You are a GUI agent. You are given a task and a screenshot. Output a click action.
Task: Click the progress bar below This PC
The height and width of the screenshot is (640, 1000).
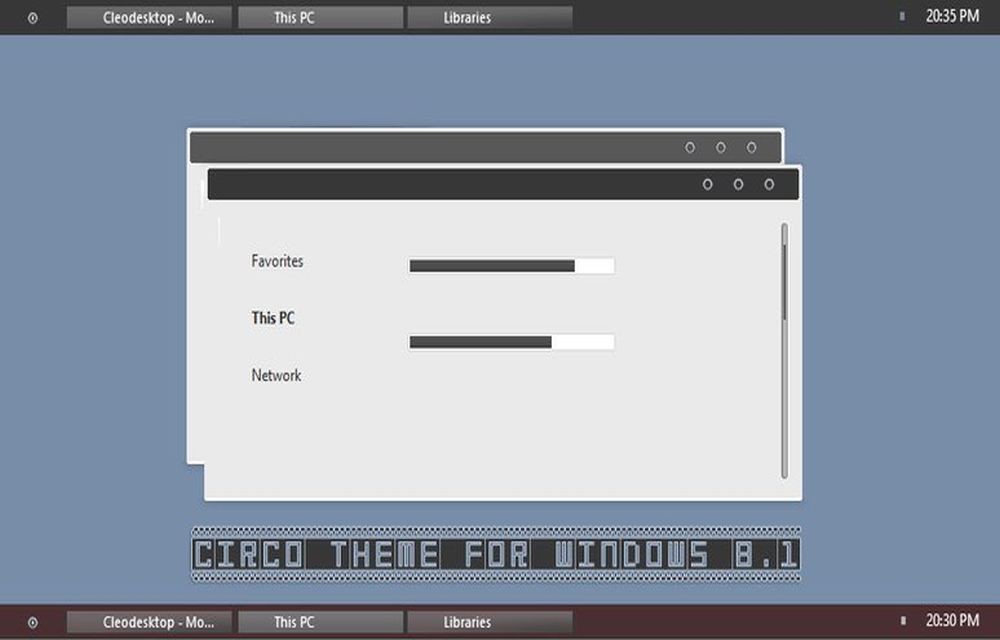tap(511, 342)
